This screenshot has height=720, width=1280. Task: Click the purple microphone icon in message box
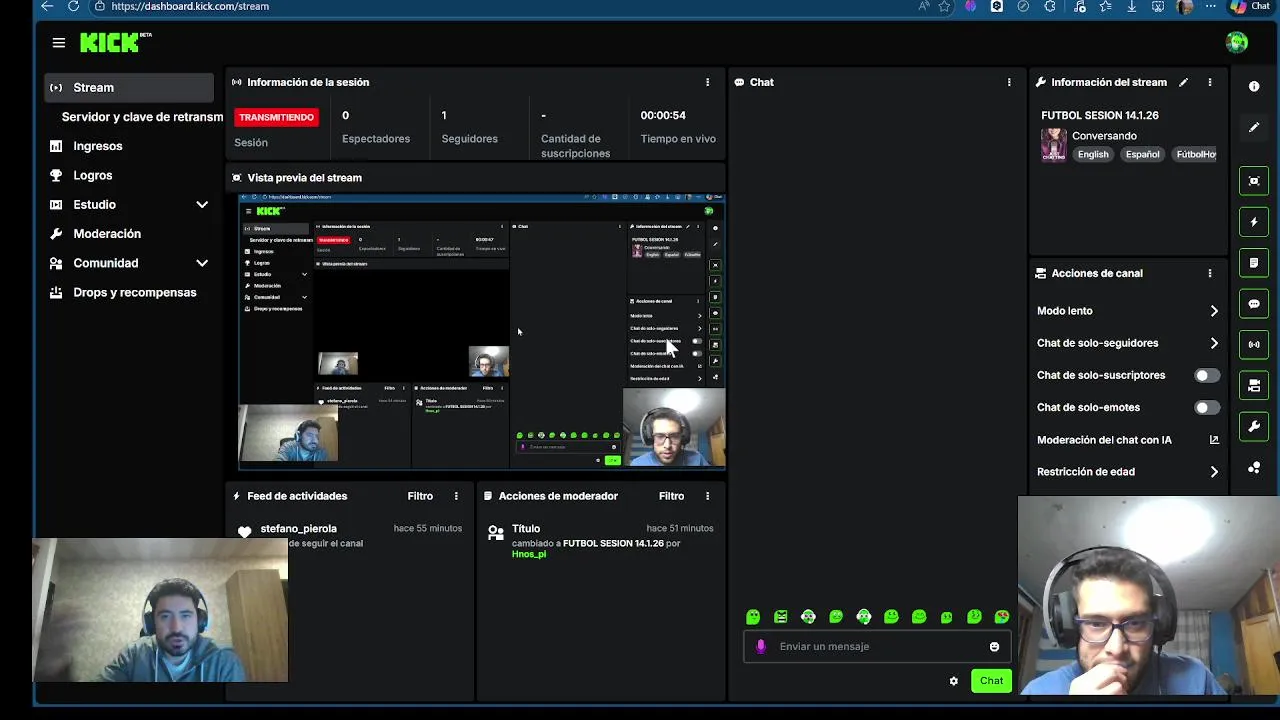tap(761, 646)
